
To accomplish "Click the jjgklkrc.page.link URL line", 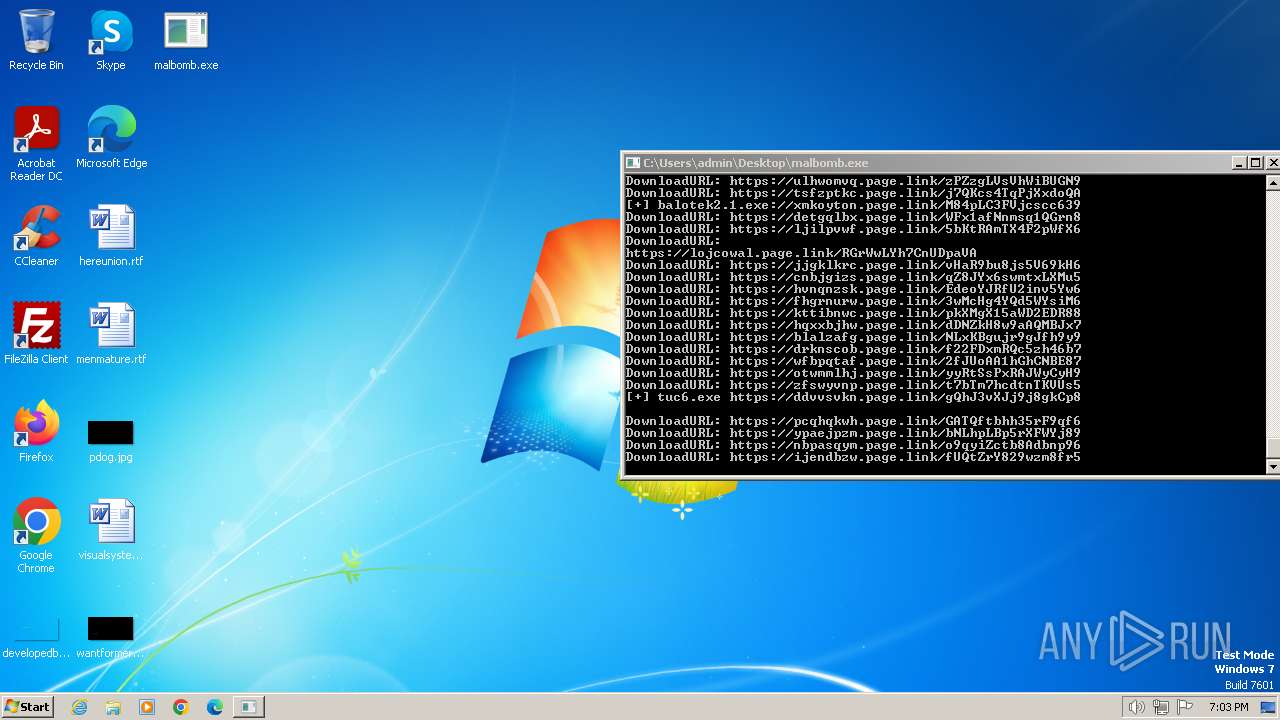I will pyautogui.click(x=853, y=265).
